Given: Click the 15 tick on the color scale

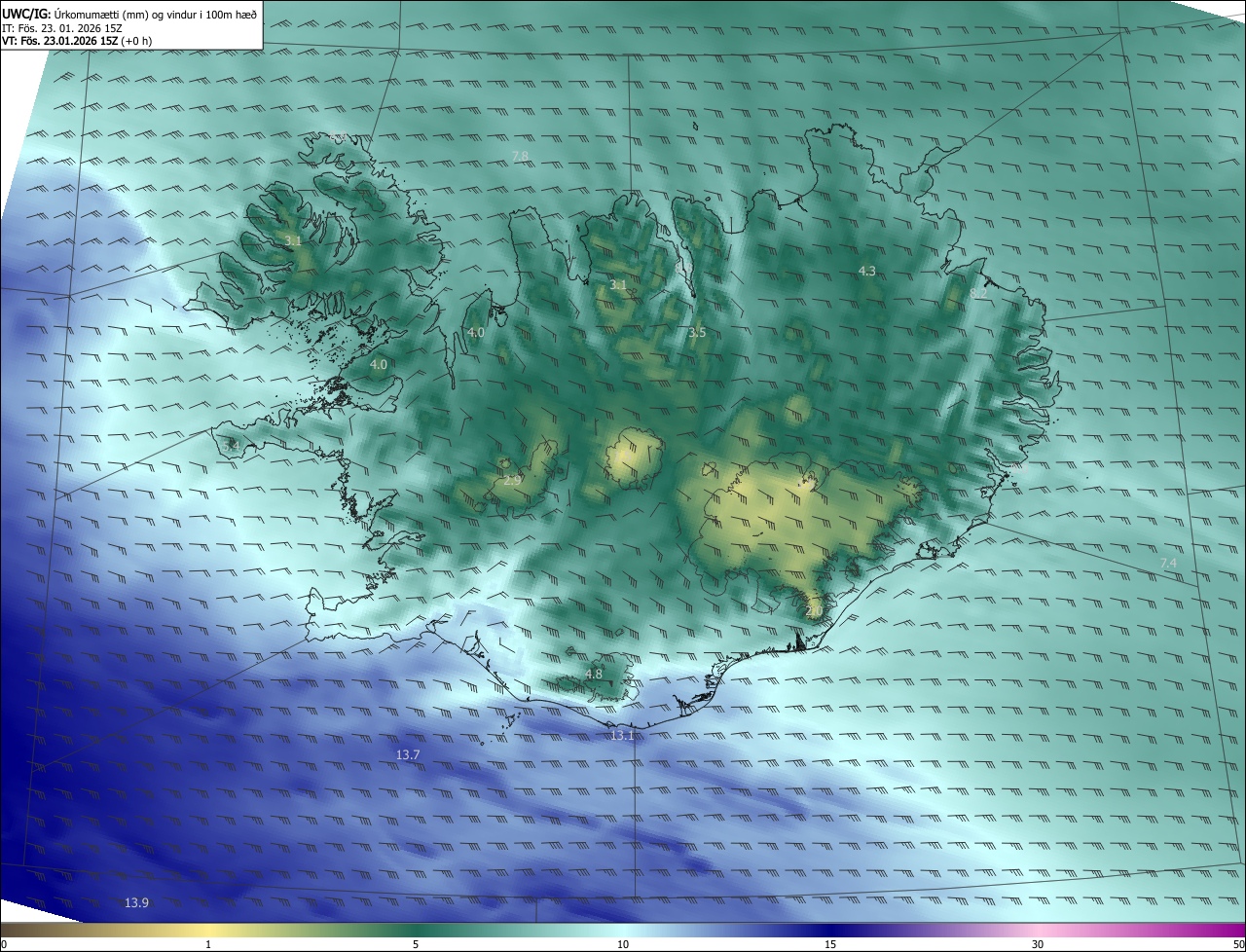Looking at the screenshot, I should (x=830, y=944).
